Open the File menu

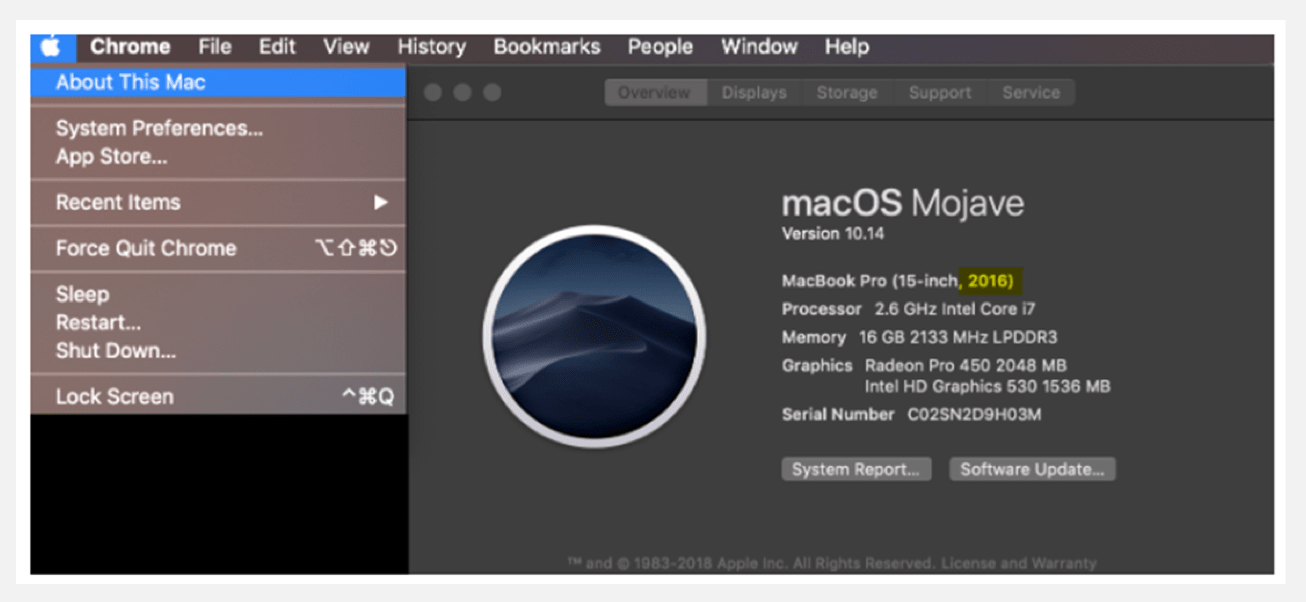(x=214, y=46)
